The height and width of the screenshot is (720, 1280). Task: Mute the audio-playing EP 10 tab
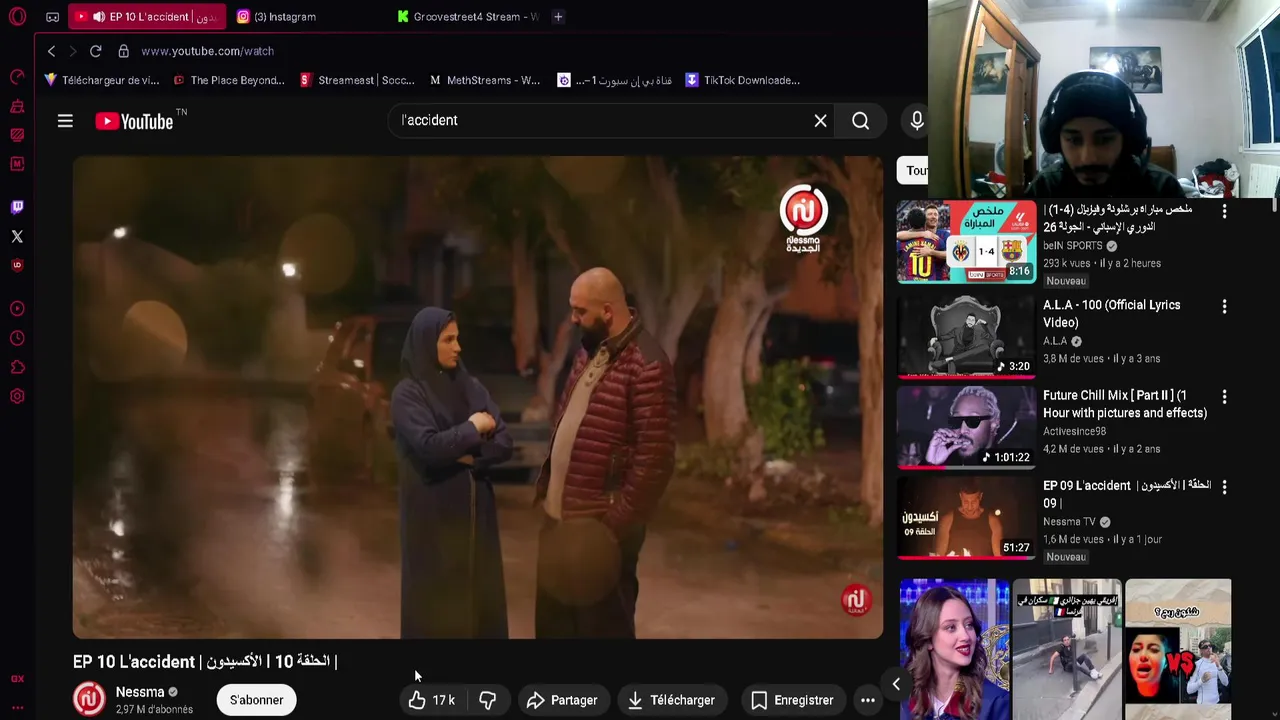[x=98, y=17]
